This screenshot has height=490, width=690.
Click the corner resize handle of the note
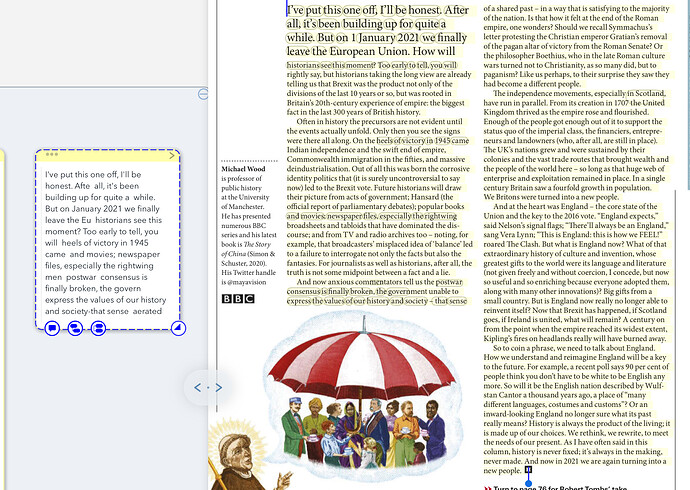tap(178, 328)
